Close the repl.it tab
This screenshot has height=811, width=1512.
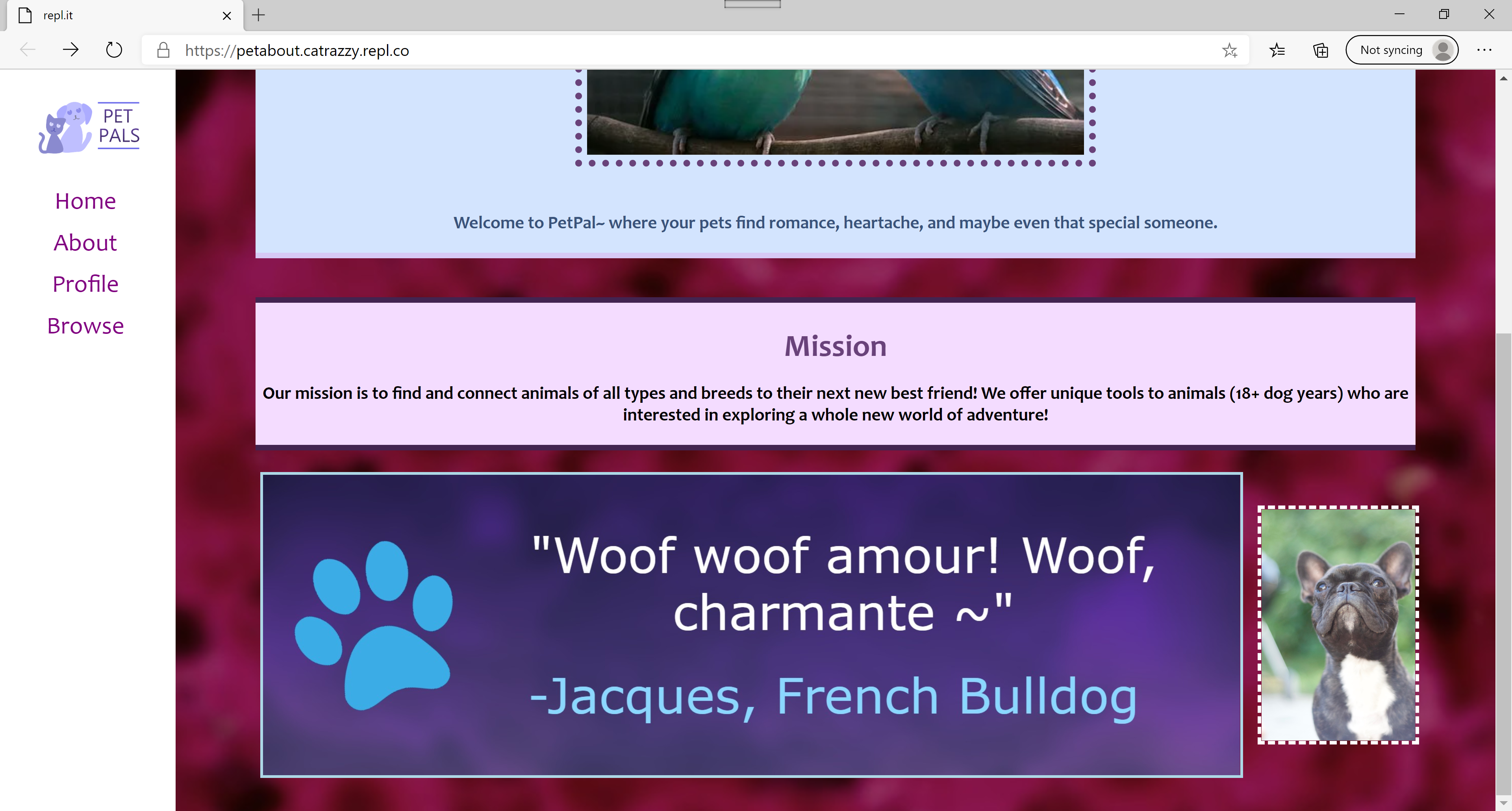click(226, 16)
